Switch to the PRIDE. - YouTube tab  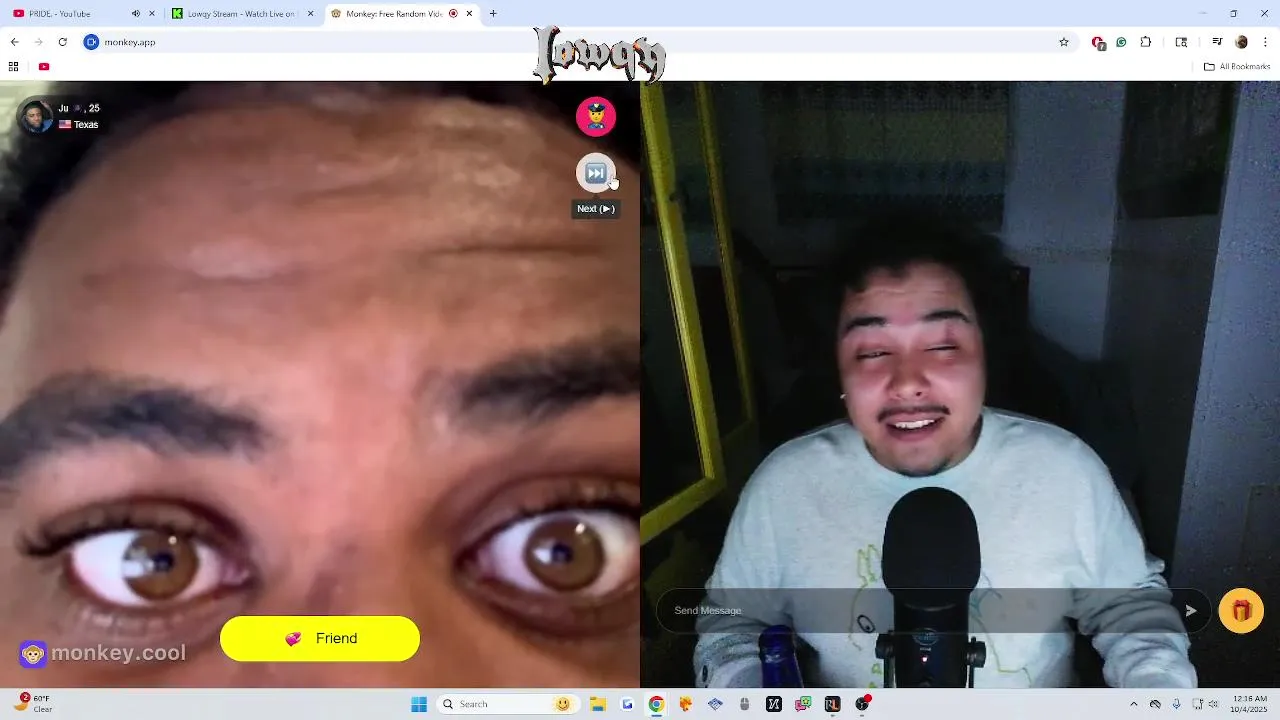click(85, 13)
